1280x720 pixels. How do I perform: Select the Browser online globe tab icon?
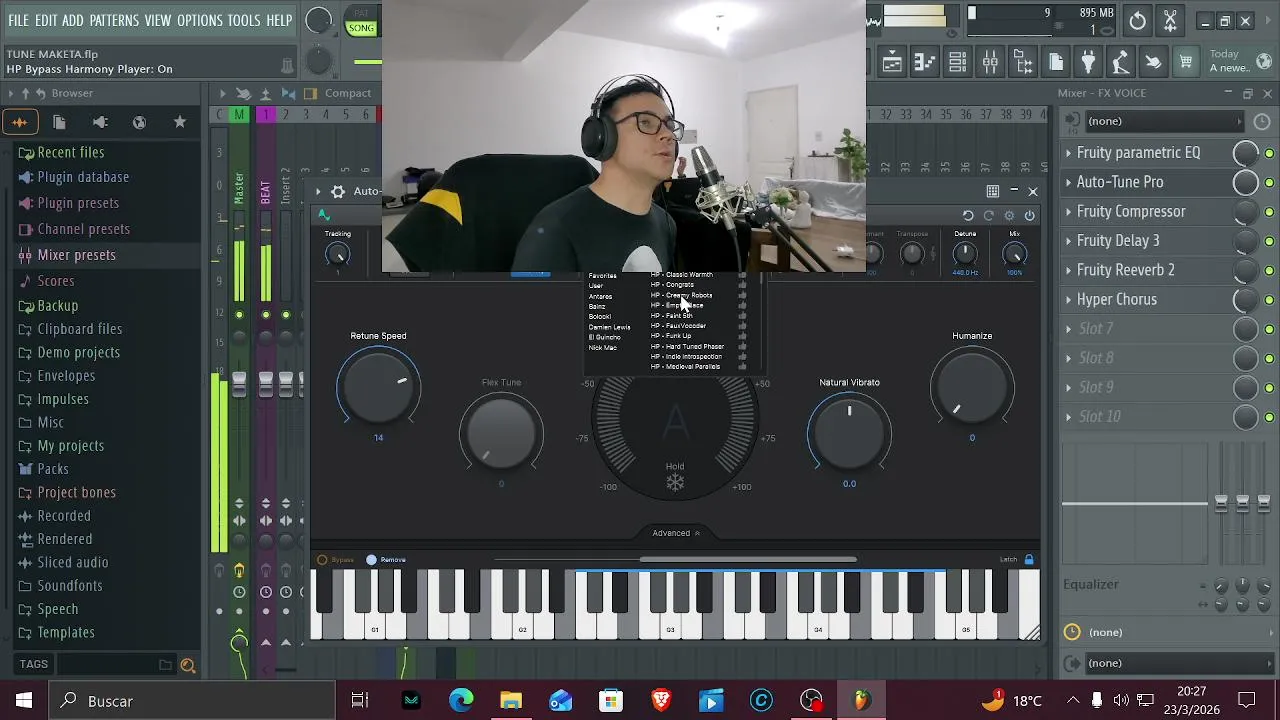point(139,122)
